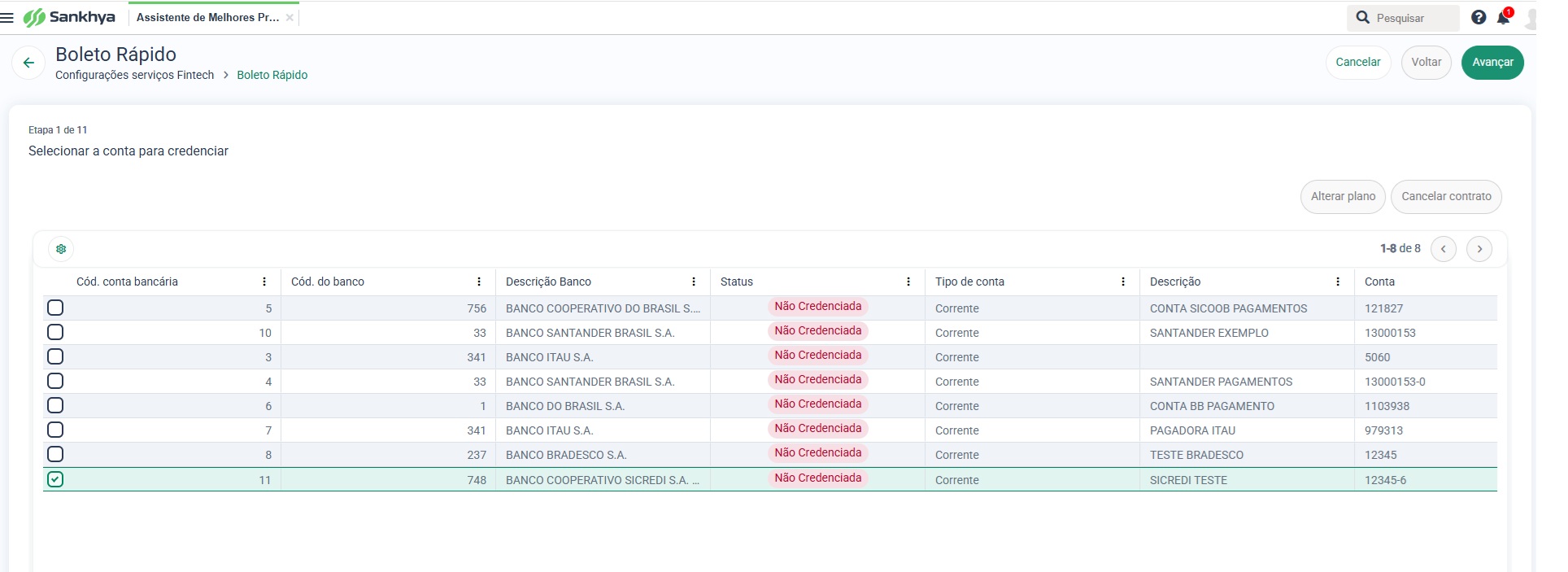The width and height of the screenshot is (1568, 572).
Task: Click PAGADORA ITAU description cell
Action: tap(1247, 430)
